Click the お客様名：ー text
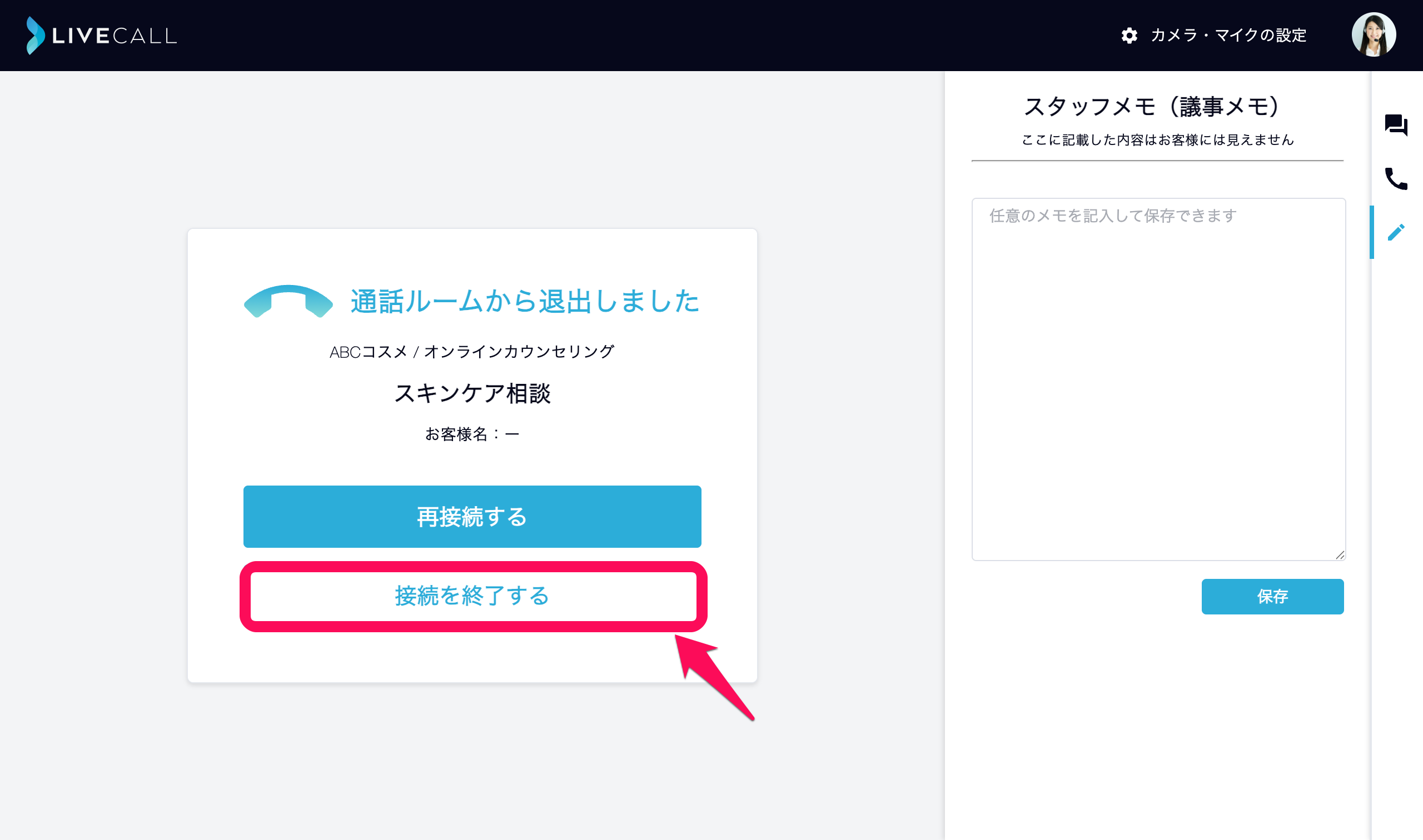The image size is (1423, 840). click(x=472, y=434)
